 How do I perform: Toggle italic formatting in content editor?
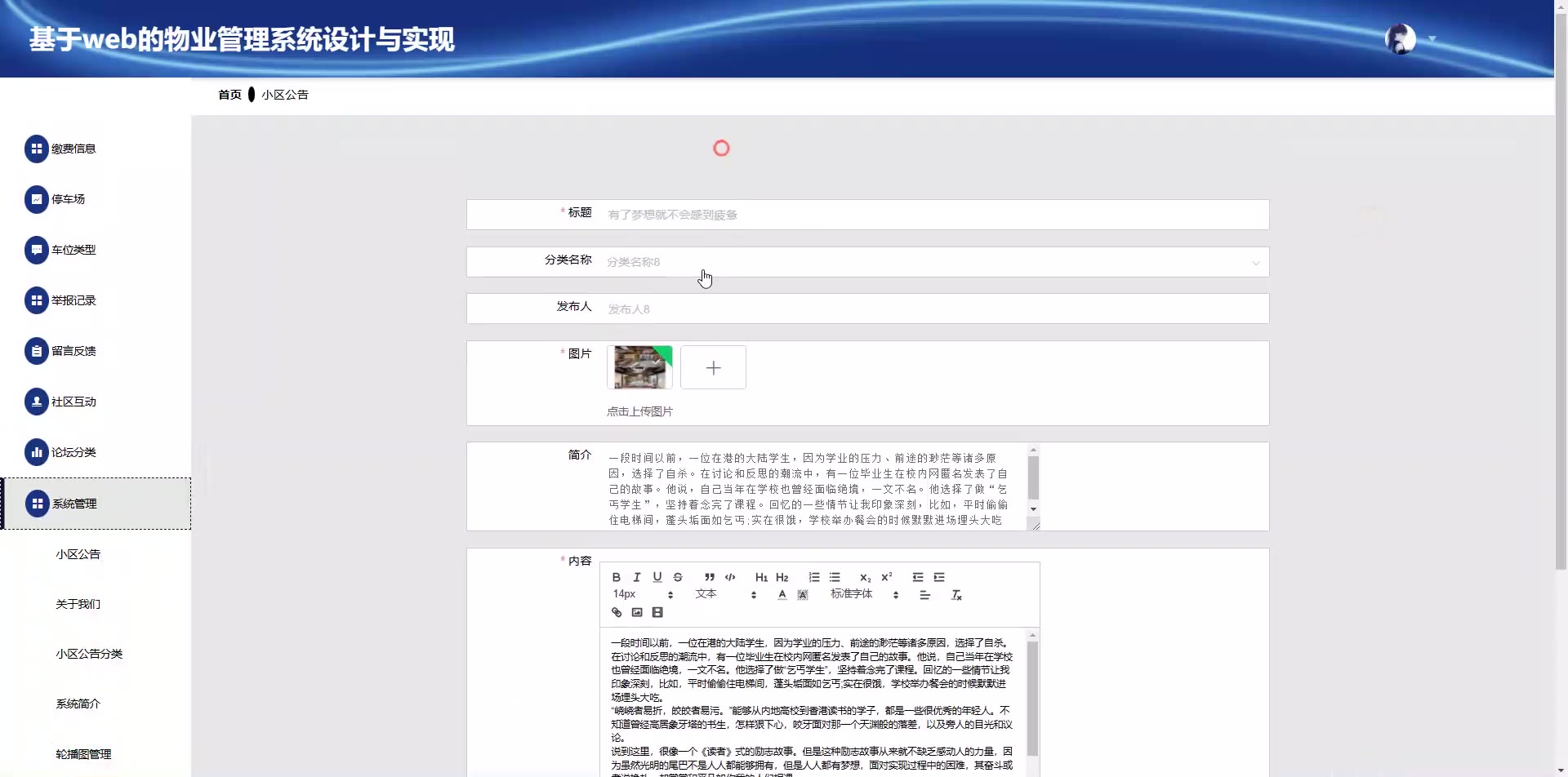tap(637, 577)
